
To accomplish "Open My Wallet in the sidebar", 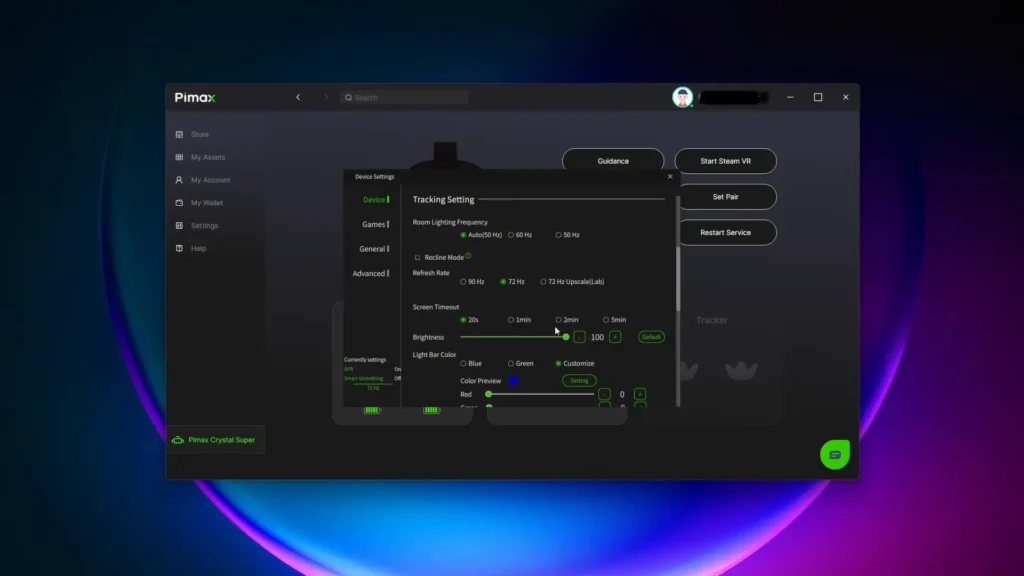I will tap(199, 203).
